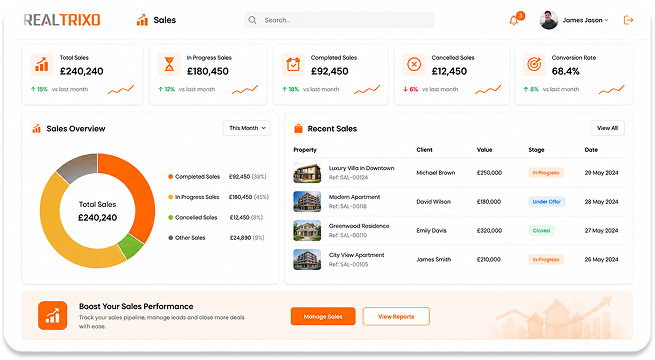
Task: Click client name Emily Davis
Action: [432, 231]
